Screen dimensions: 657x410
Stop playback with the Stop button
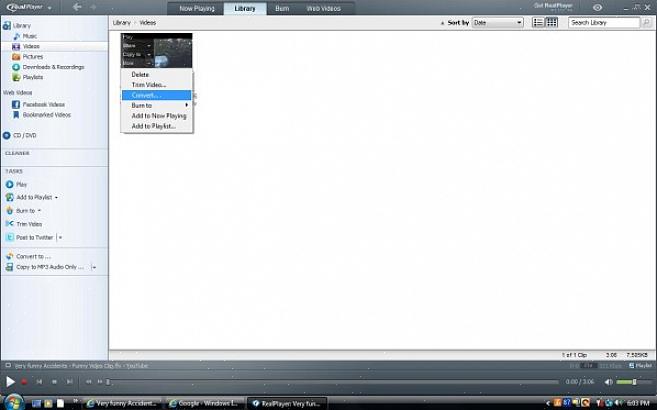54,382
